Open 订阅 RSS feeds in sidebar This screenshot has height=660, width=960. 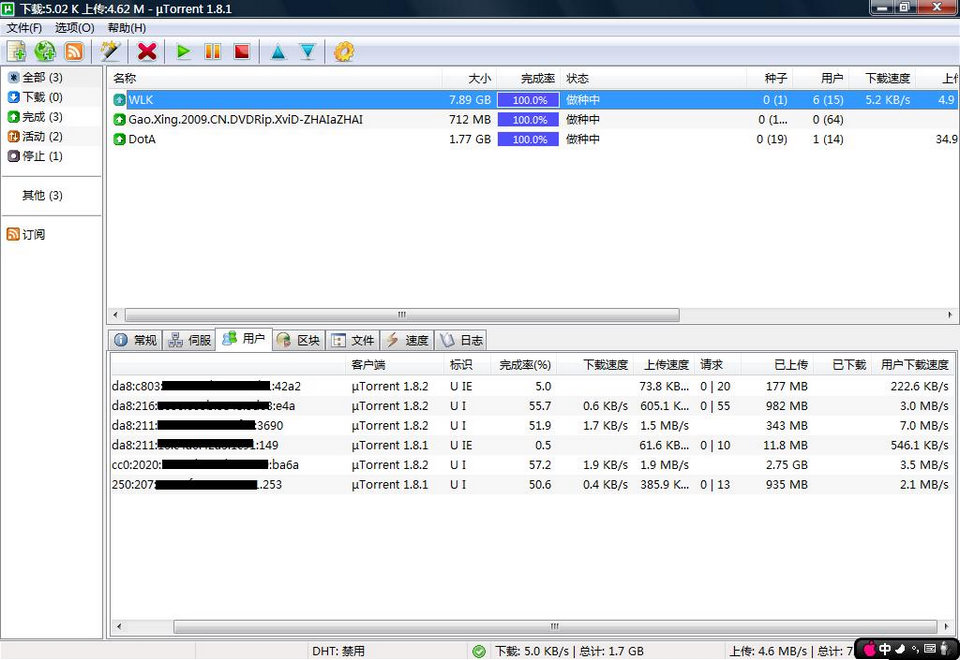(26, 234)
